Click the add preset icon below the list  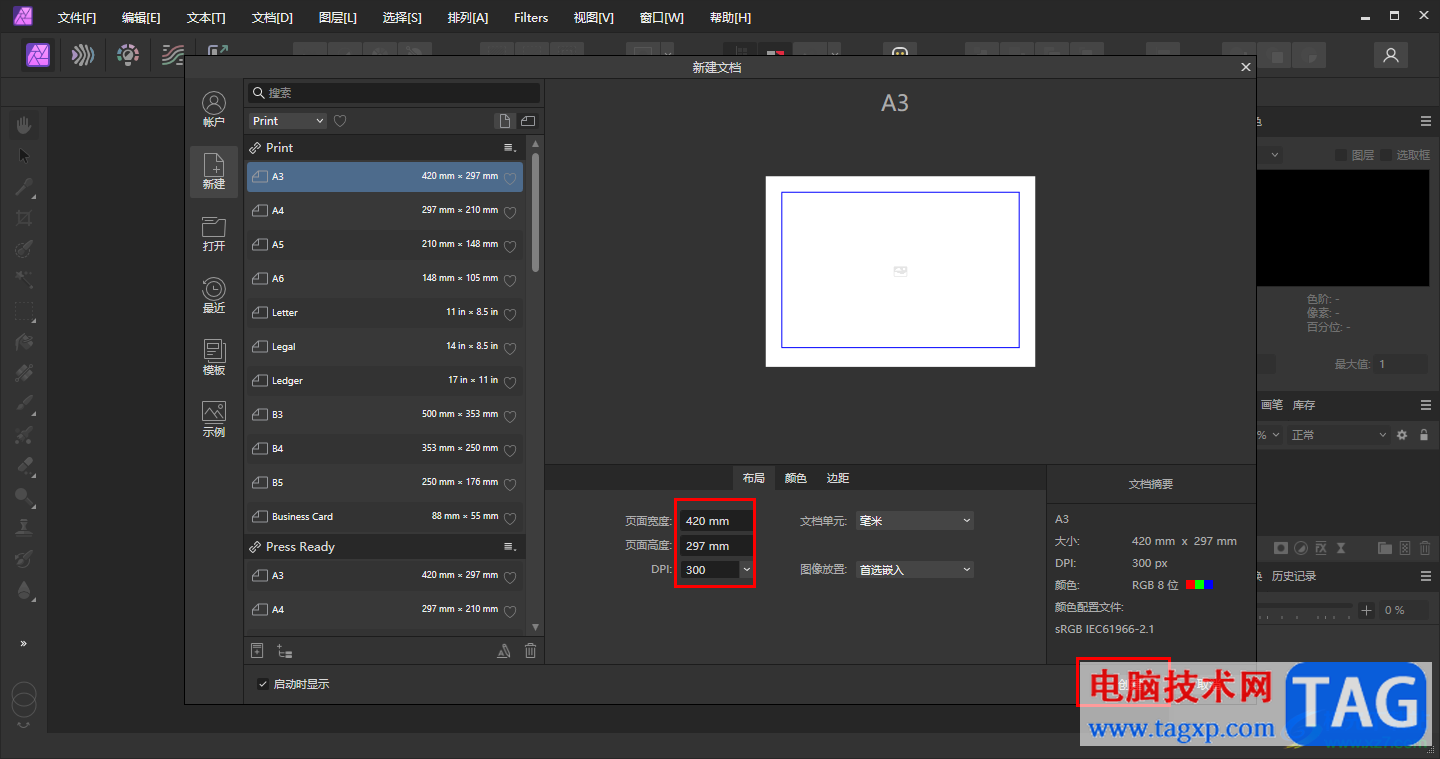click(x=257, y=651)
